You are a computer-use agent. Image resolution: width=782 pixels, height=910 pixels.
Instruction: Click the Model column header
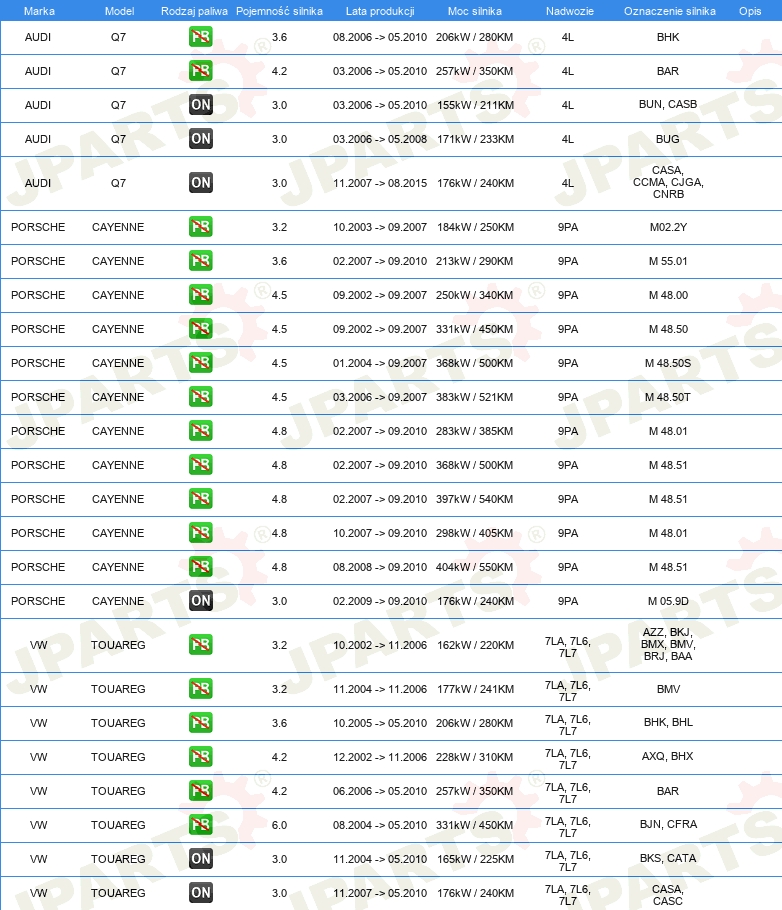(120, 11)
